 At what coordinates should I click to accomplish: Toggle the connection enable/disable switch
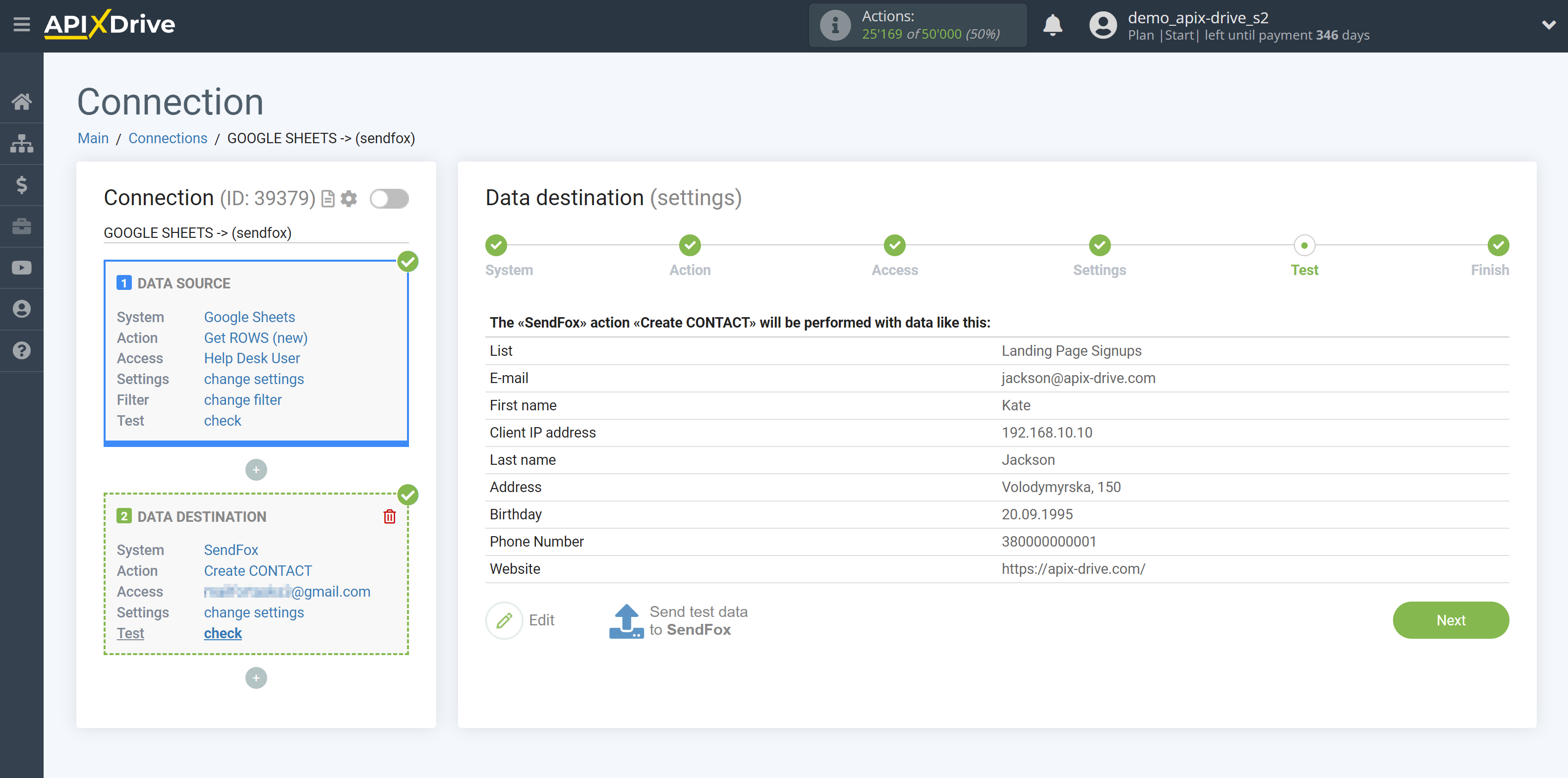pos(389,198)
